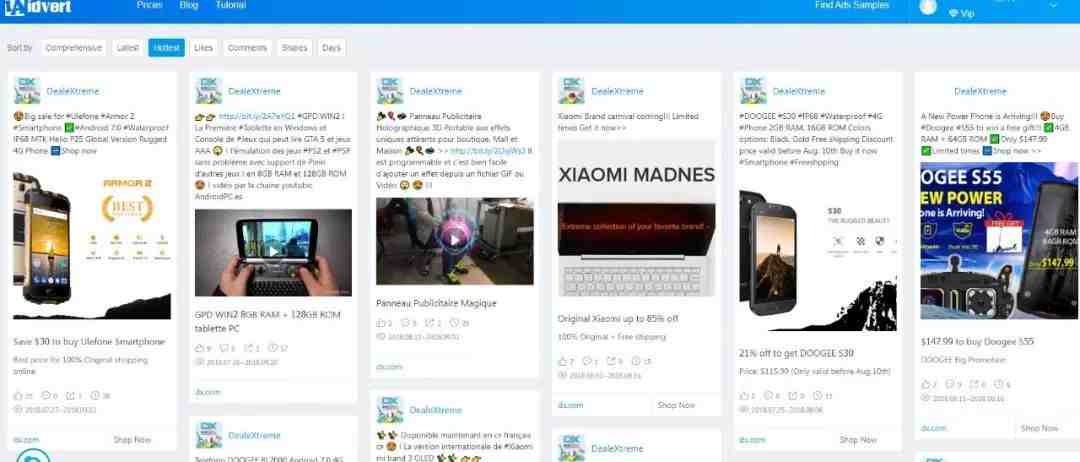The image size is (1080, 462).
Task: Sort ads by Comments
Action: click(247, 48)
